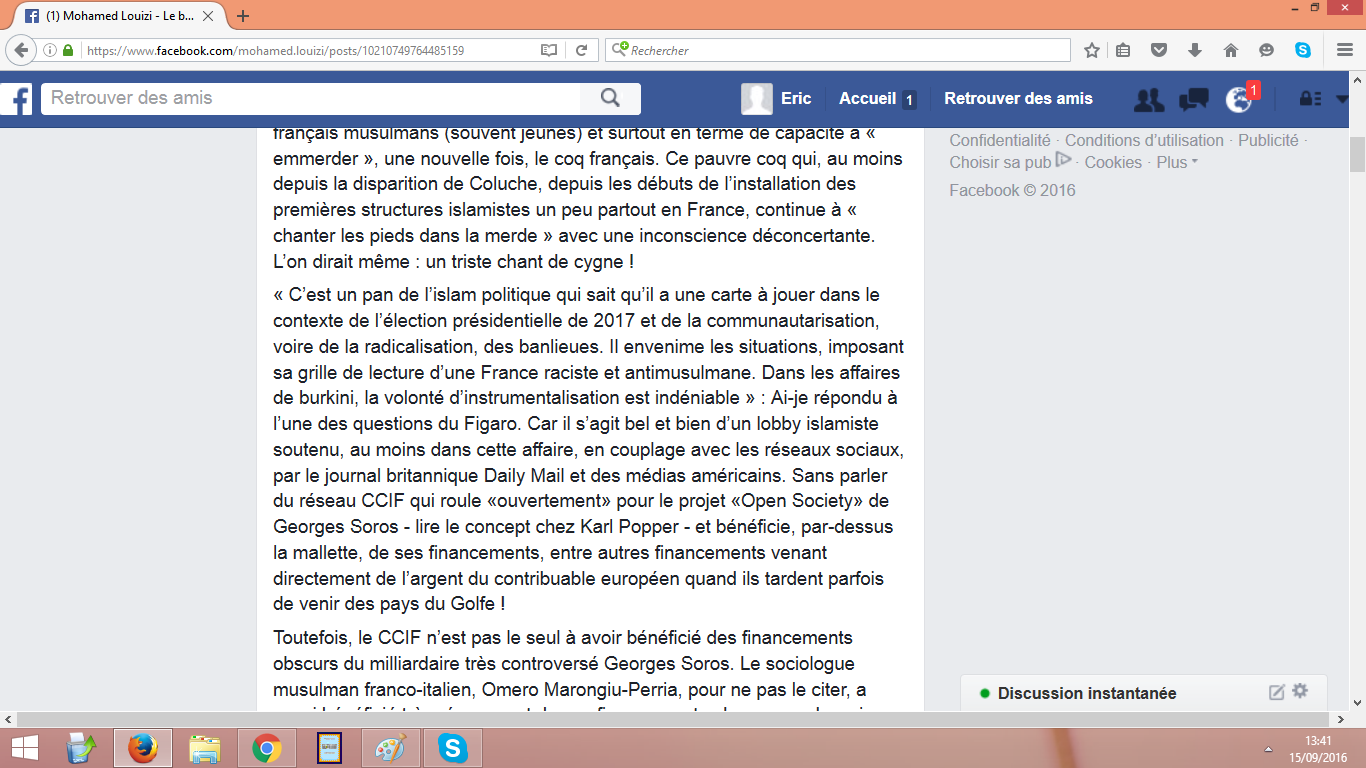Open Conditions d'utilisation link
Image resolution: width=1366 pixels, height=768 pixels.
(1144, 141)
